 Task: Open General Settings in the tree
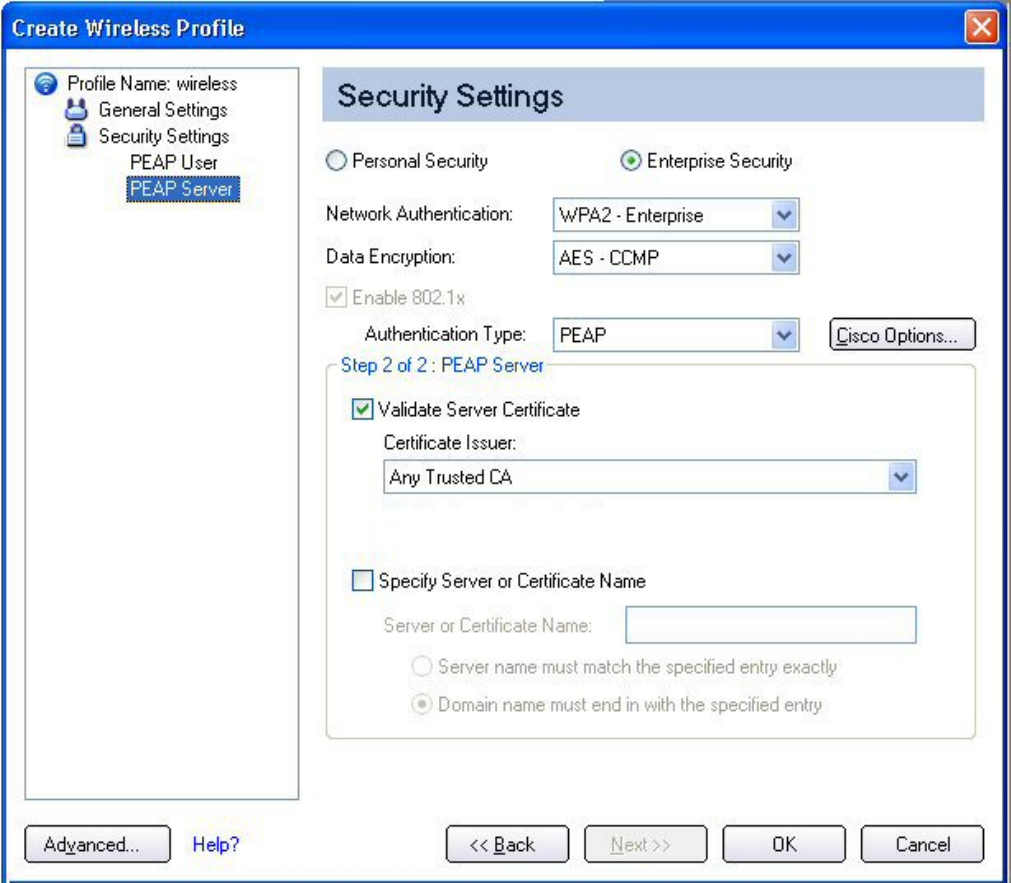[162, 110]
